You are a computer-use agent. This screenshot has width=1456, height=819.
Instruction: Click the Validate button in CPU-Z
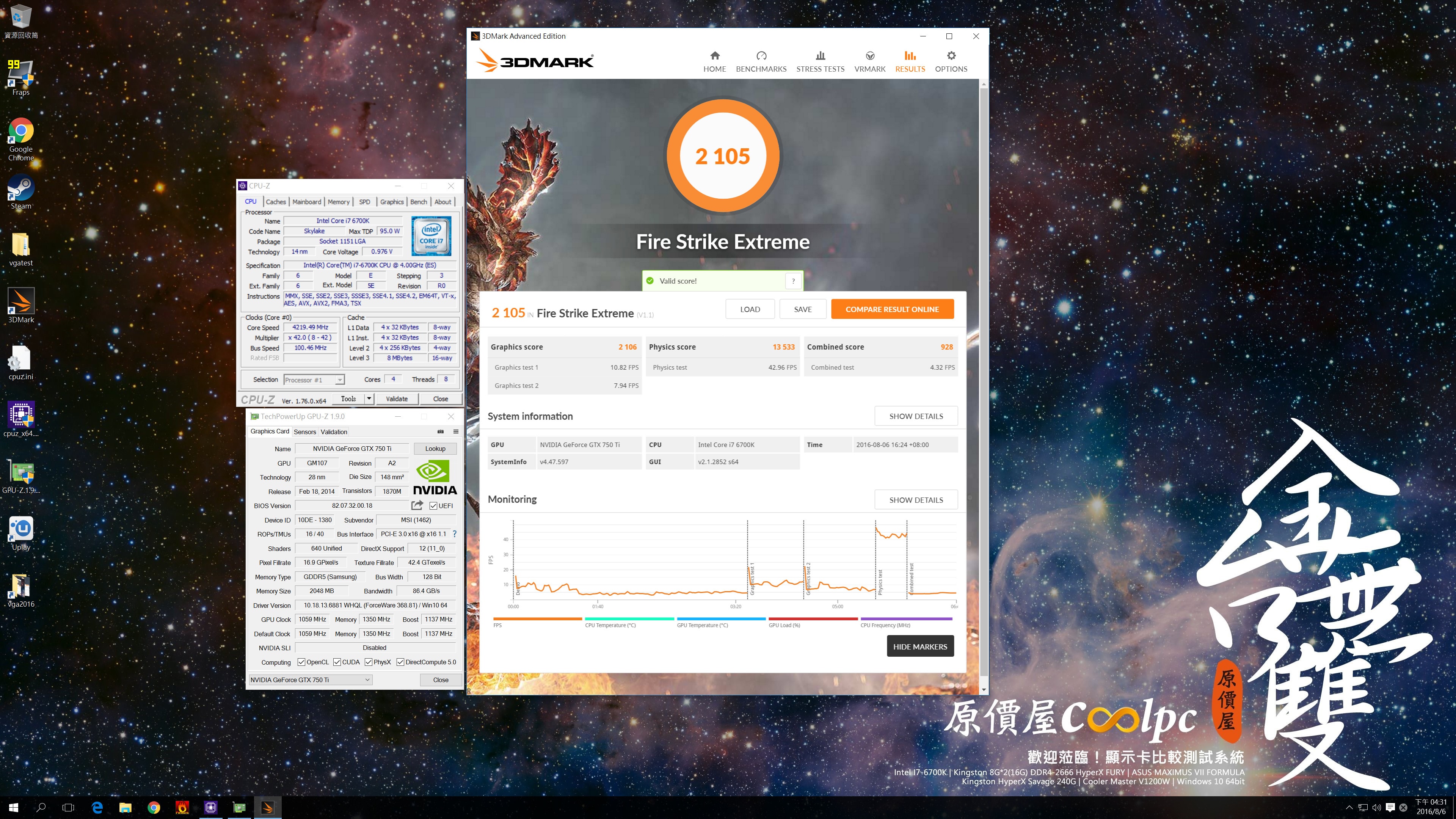397,399
